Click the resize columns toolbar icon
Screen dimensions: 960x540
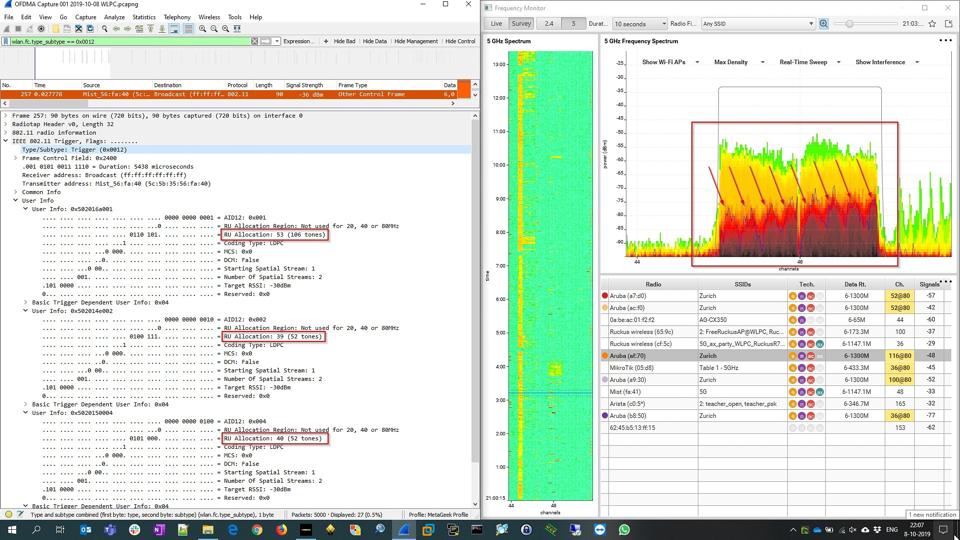(x=237, y=29)
